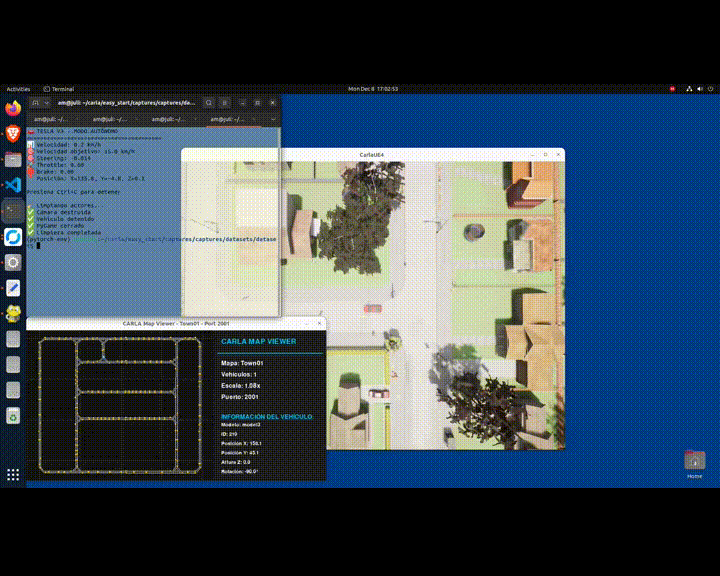Click the new tab button in terminal

[34, 102]
